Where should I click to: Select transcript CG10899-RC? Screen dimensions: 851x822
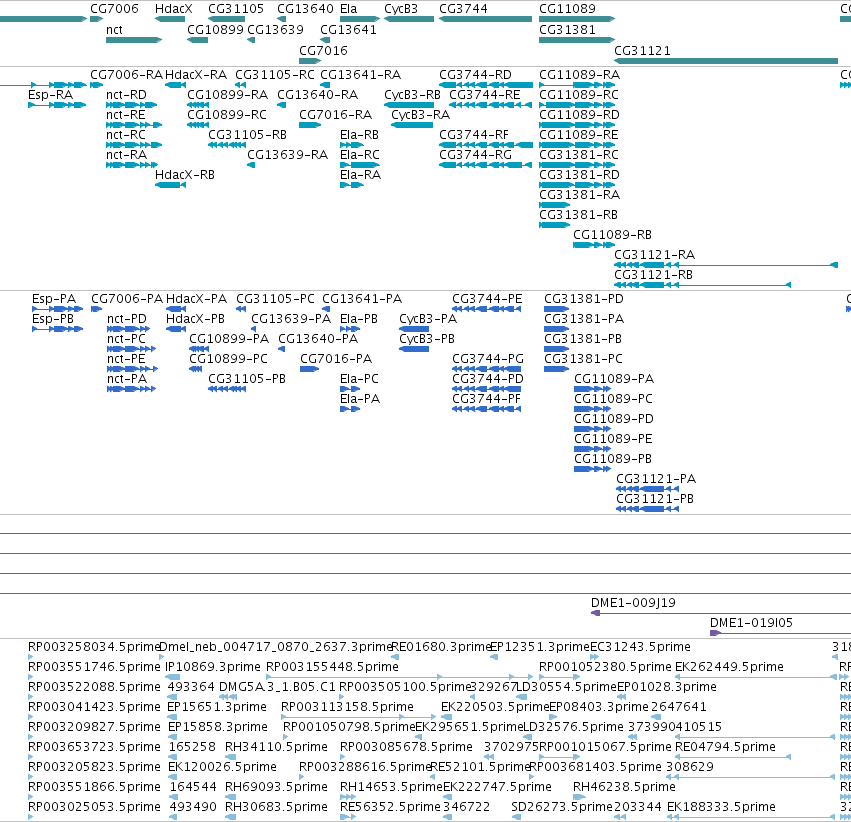click(x=227, y=114)
